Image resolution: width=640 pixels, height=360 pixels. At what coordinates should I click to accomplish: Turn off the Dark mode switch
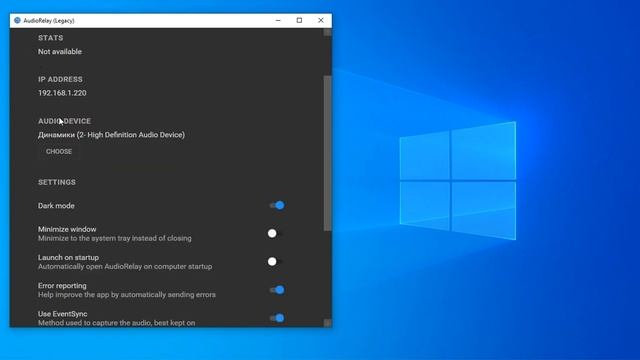277,205
